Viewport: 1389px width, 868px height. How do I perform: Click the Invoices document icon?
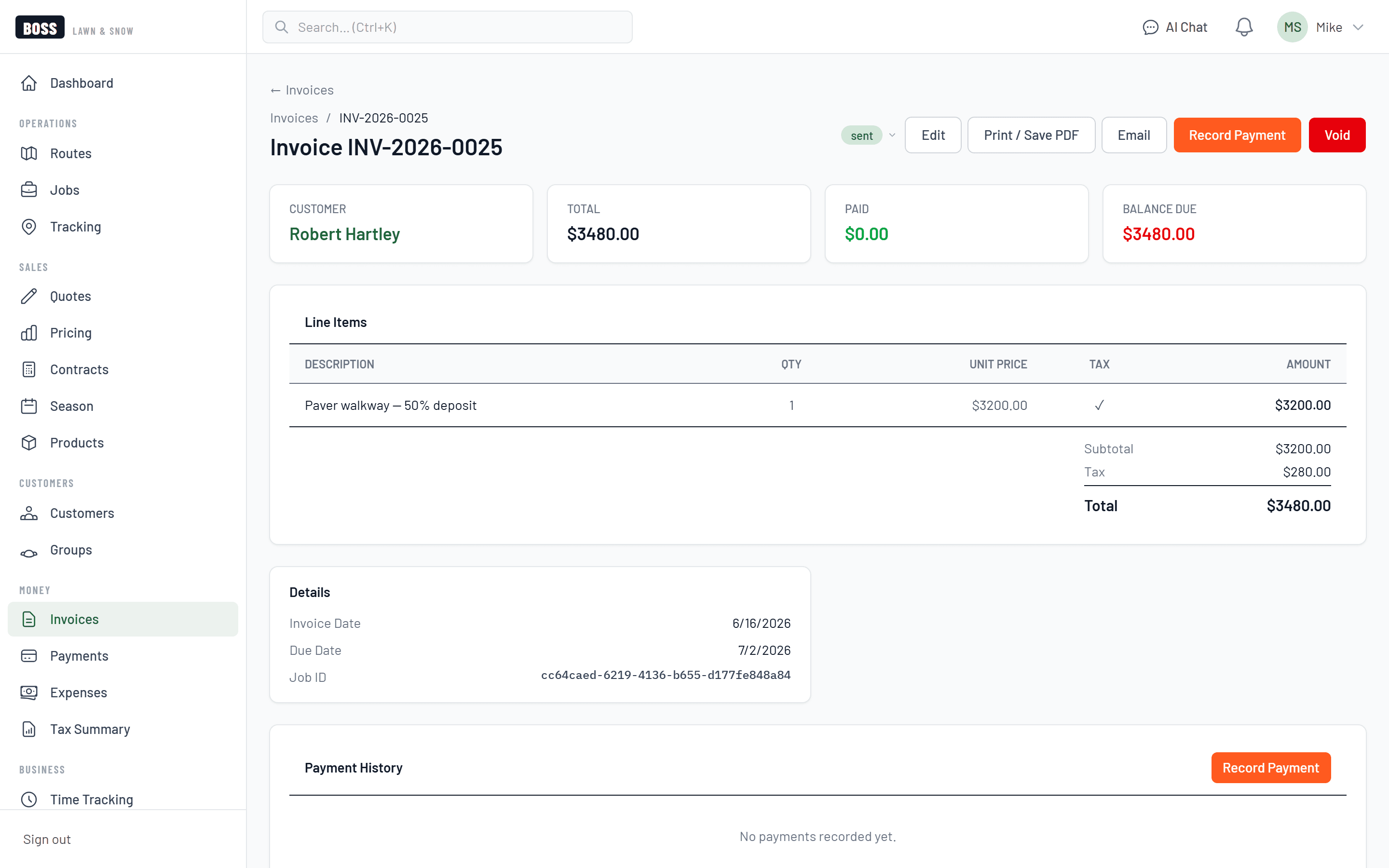coord(29,620)
